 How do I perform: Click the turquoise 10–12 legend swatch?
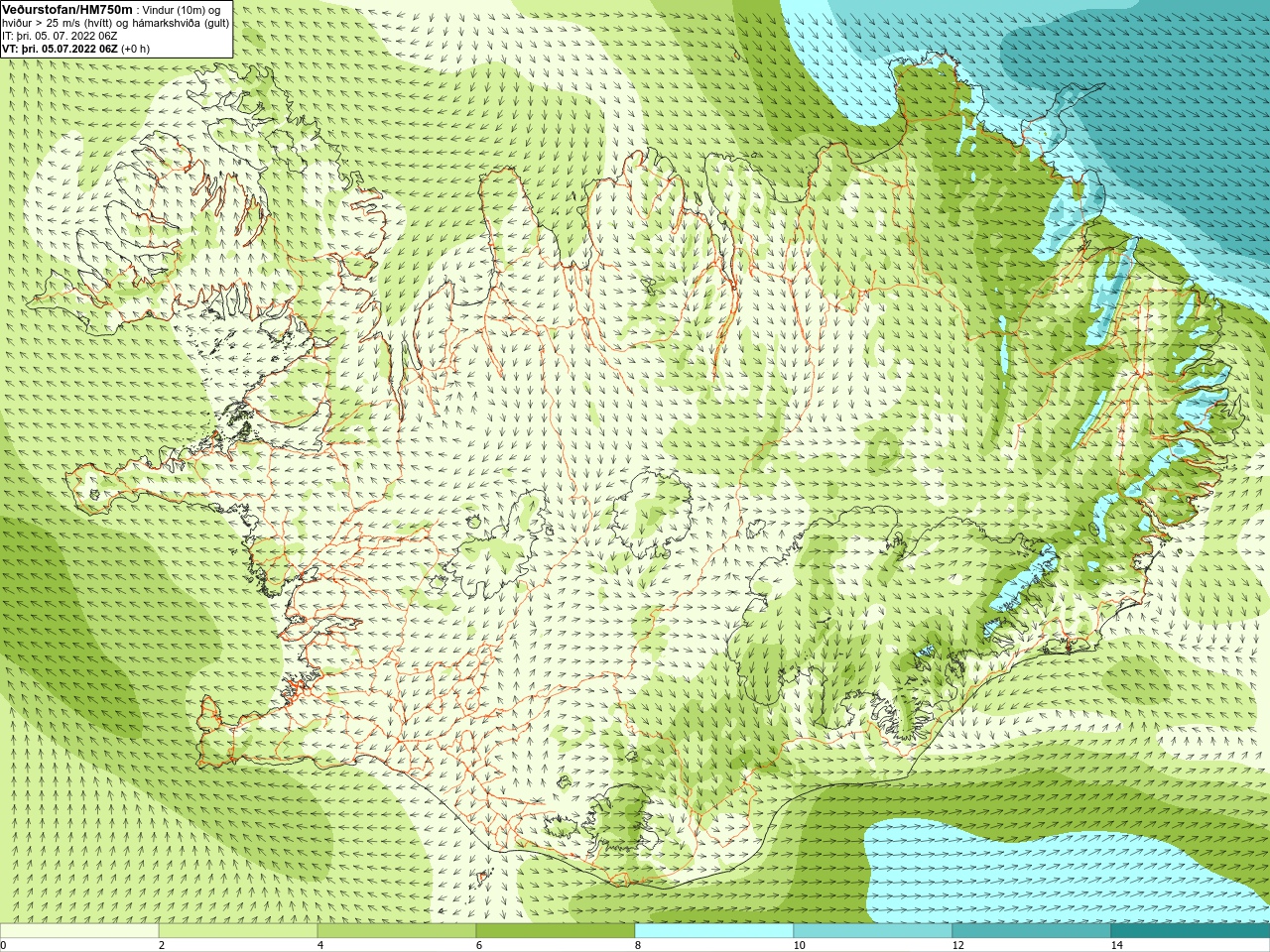[x=873, y=931]
